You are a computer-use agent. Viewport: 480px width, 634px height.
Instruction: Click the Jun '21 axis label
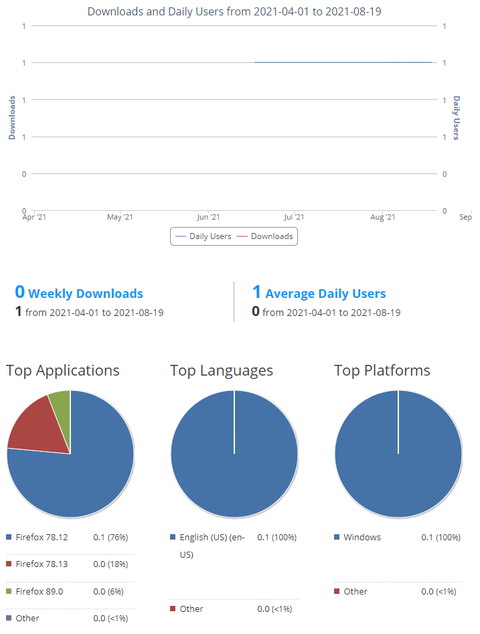tap(208, 217)
